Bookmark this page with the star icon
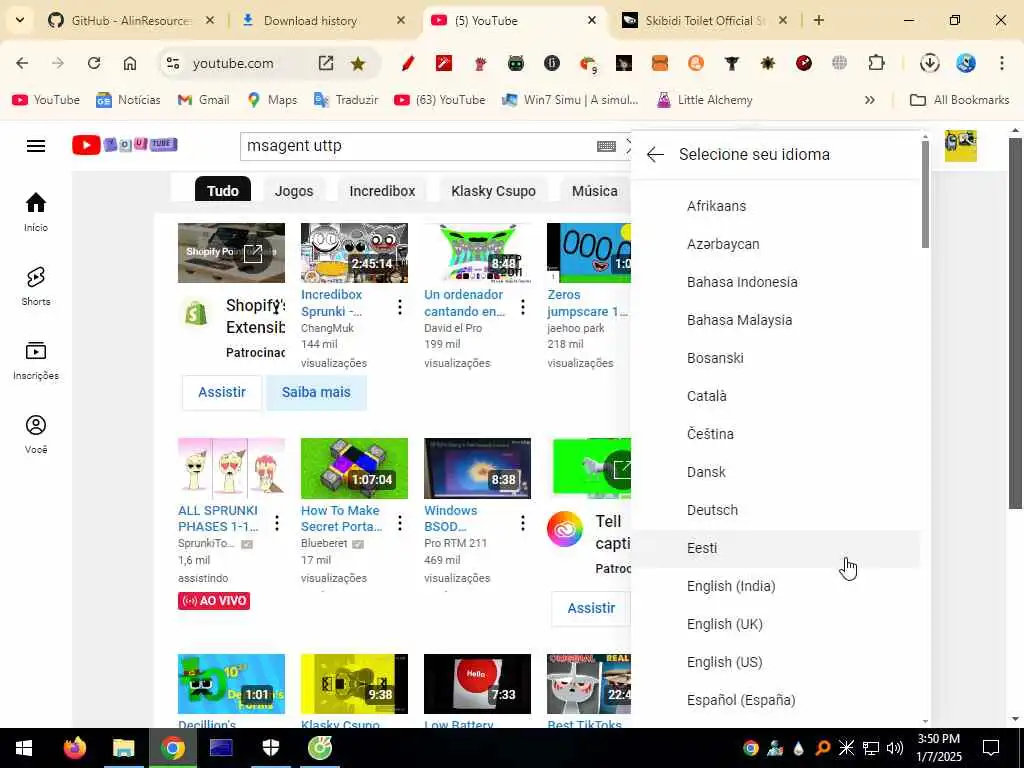Image resolution: width=1024 pixels, height=768 pixels. (x=358, y=63)
